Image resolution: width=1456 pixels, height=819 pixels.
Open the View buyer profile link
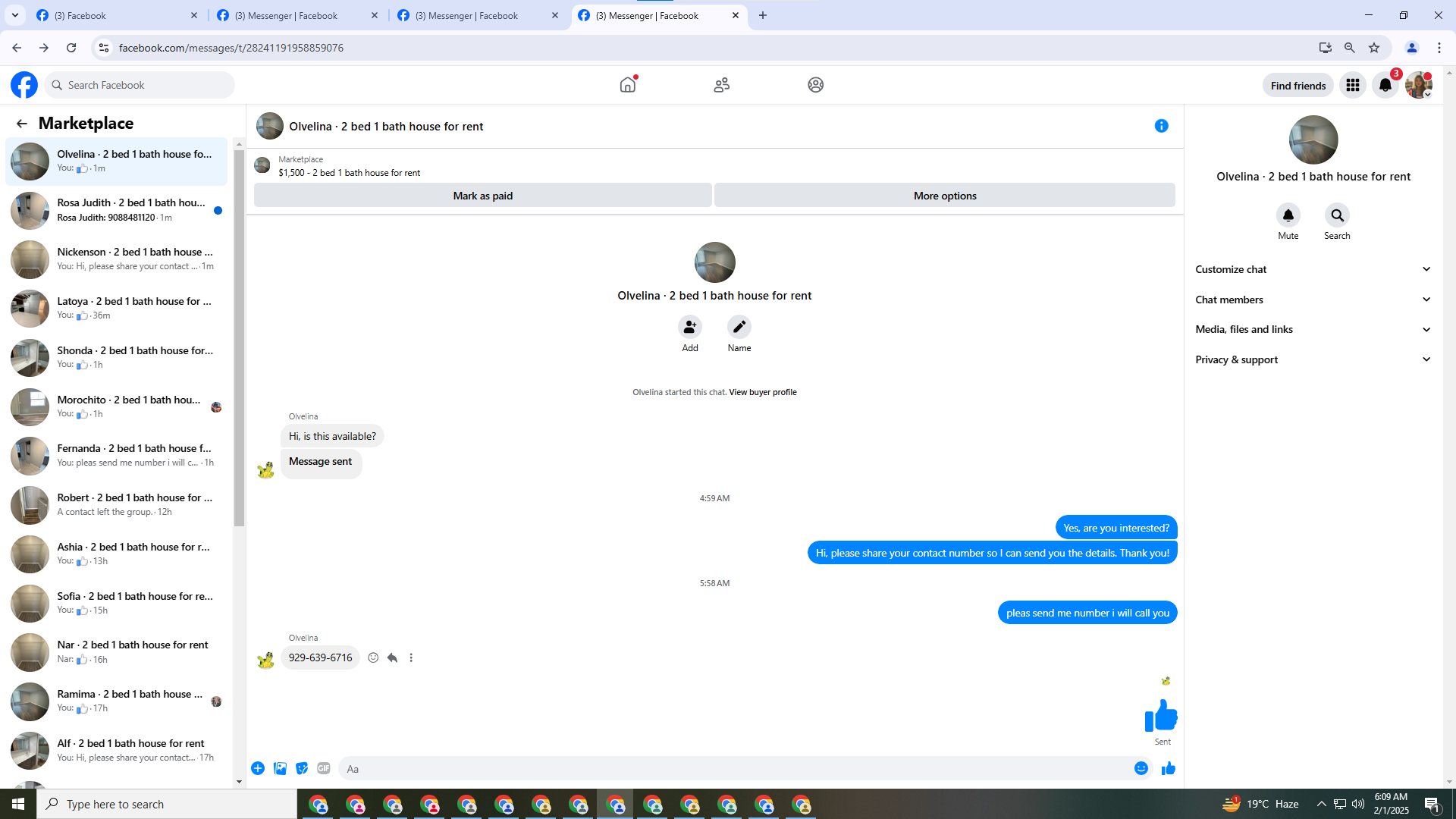coord(762,392)
